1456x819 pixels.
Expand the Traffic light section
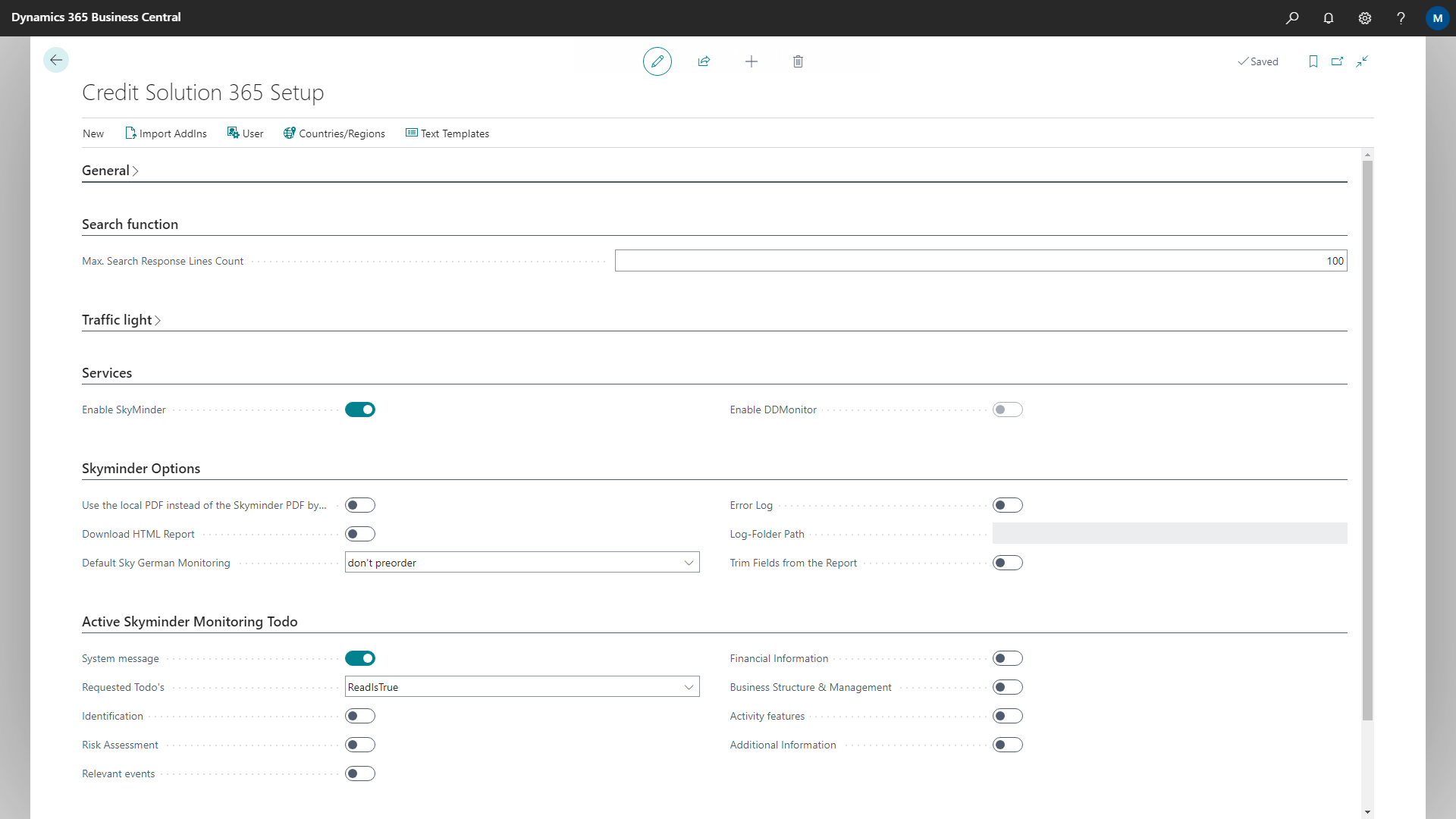pos(121,320)
